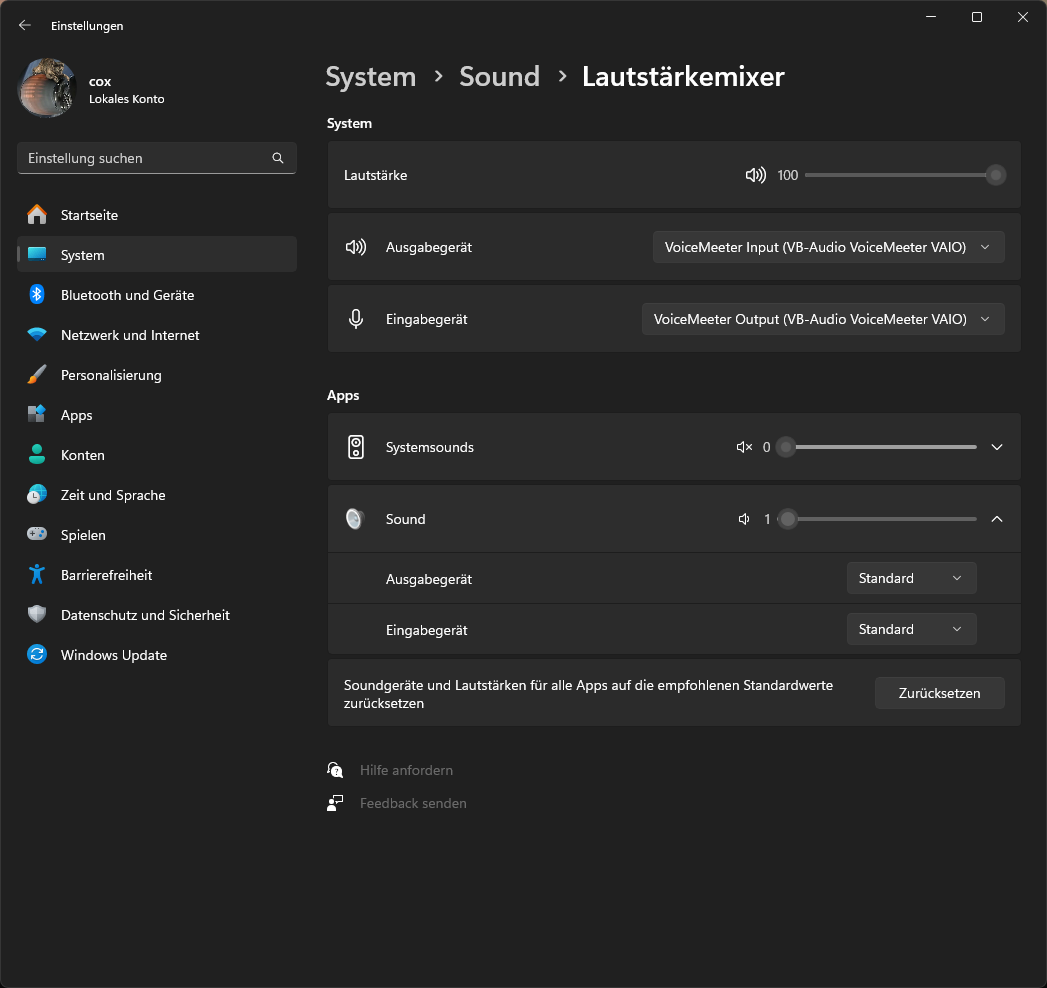The height and width of the screenshot is (988, 1047).
Task: Mute system volume via Lautstärke speaker icon
Action: [755, 175]
